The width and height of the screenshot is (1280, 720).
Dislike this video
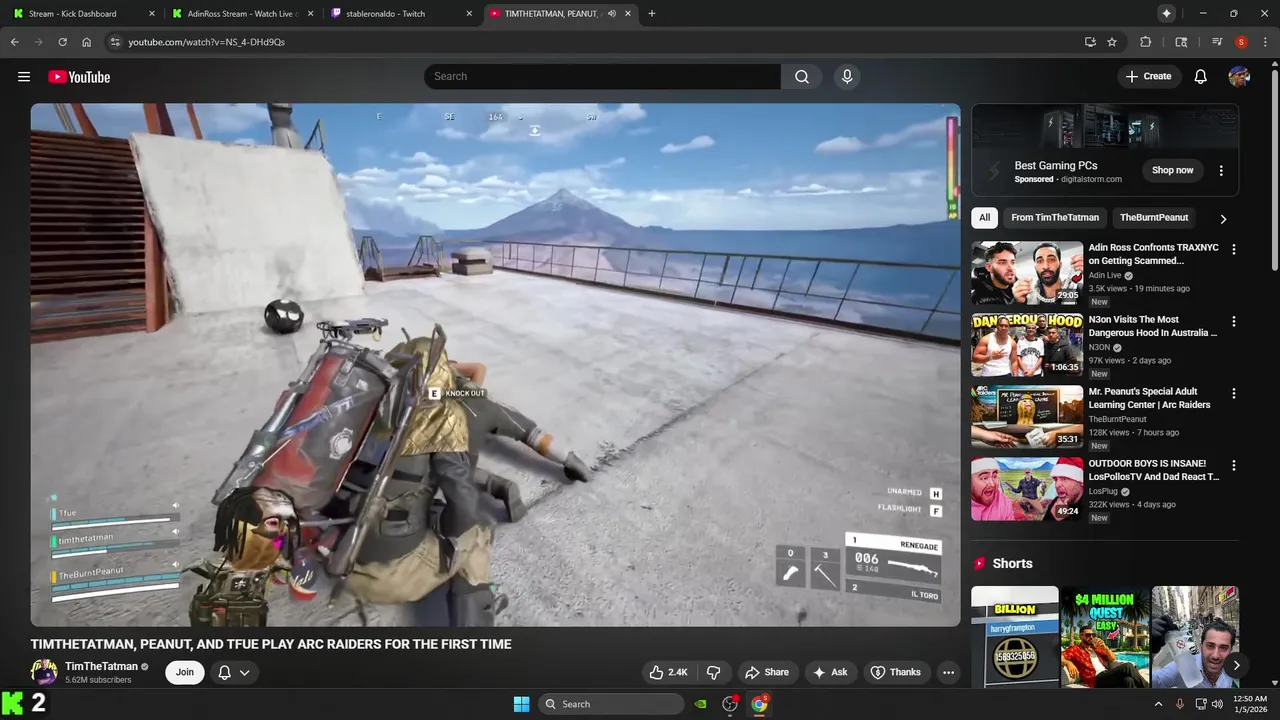pos(714,672)
